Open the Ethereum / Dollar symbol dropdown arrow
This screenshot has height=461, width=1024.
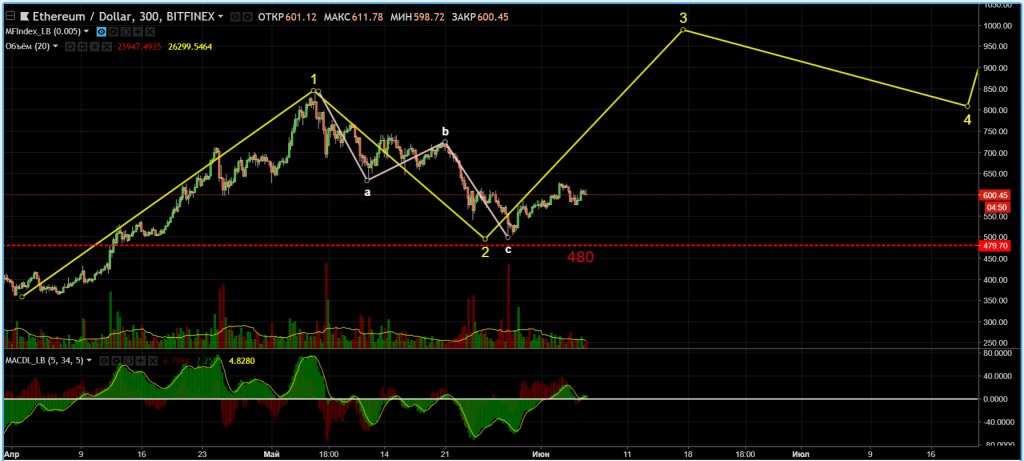(220, 17)
